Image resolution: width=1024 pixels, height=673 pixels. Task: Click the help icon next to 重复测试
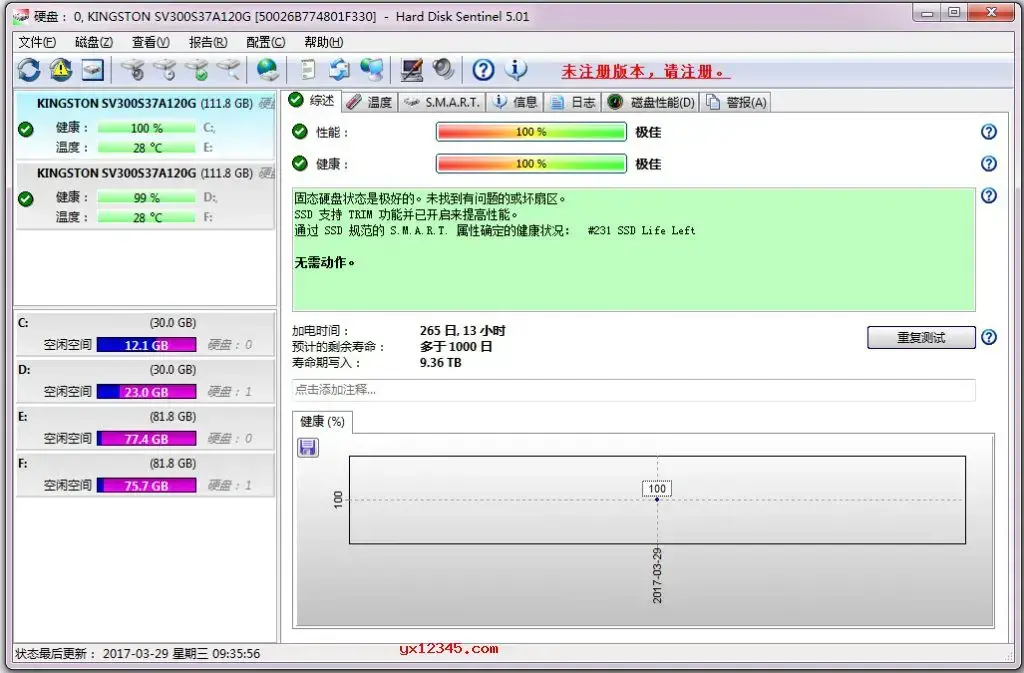(x=989, y=337)
